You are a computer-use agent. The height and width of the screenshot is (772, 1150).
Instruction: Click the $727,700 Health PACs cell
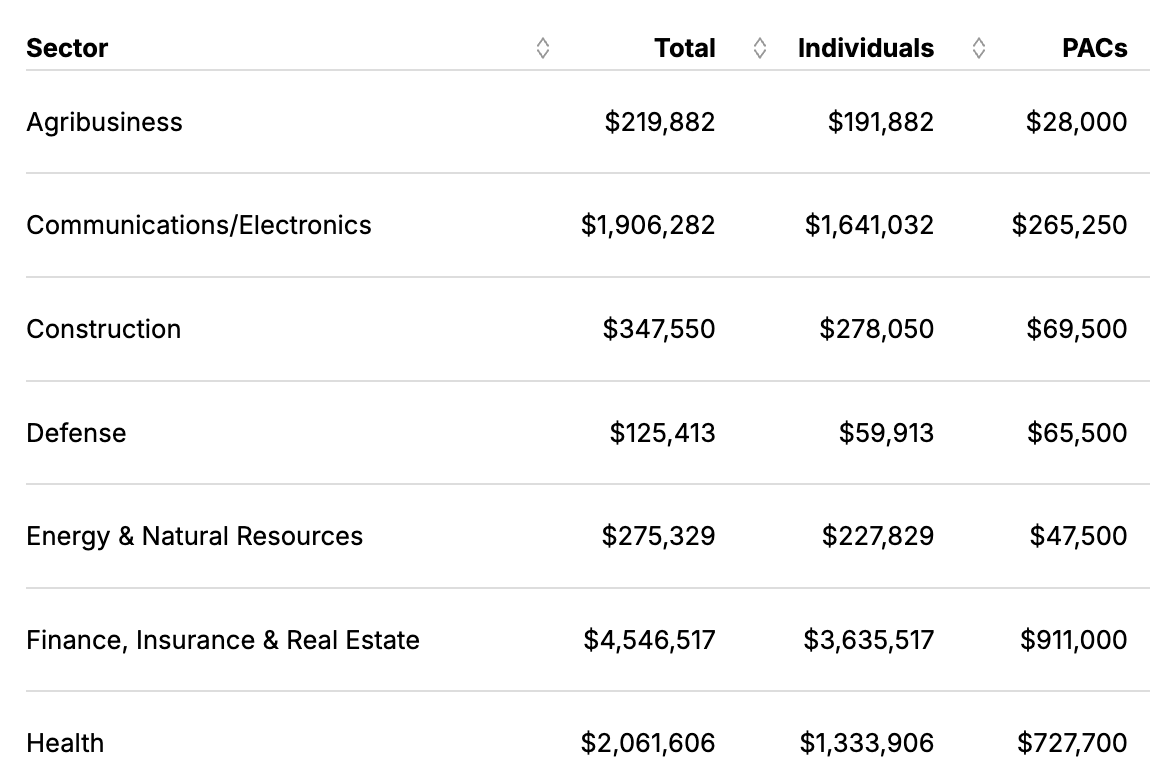click(x=1072, y=743)
